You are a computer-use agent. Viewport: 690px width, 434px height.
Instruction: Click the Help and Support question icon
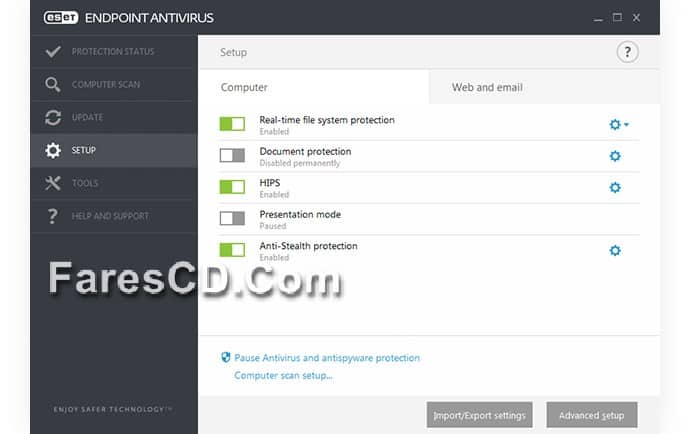[52, 216]
